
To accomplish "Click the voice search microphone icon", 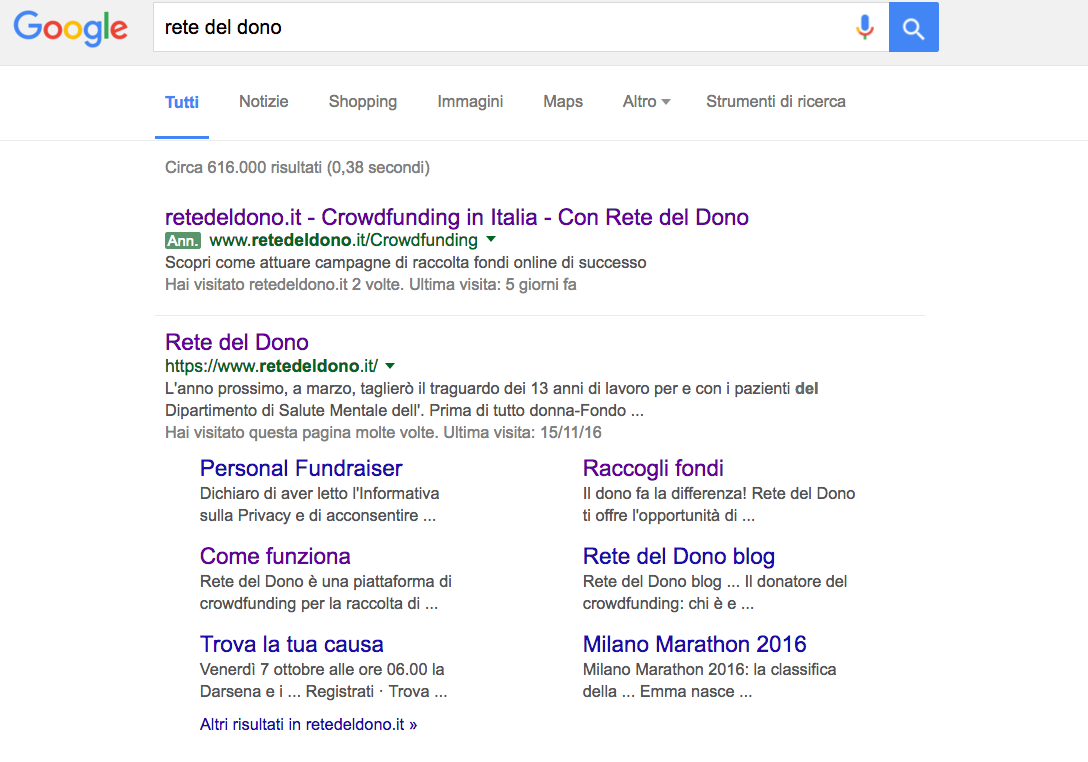I will click(865, 27).
